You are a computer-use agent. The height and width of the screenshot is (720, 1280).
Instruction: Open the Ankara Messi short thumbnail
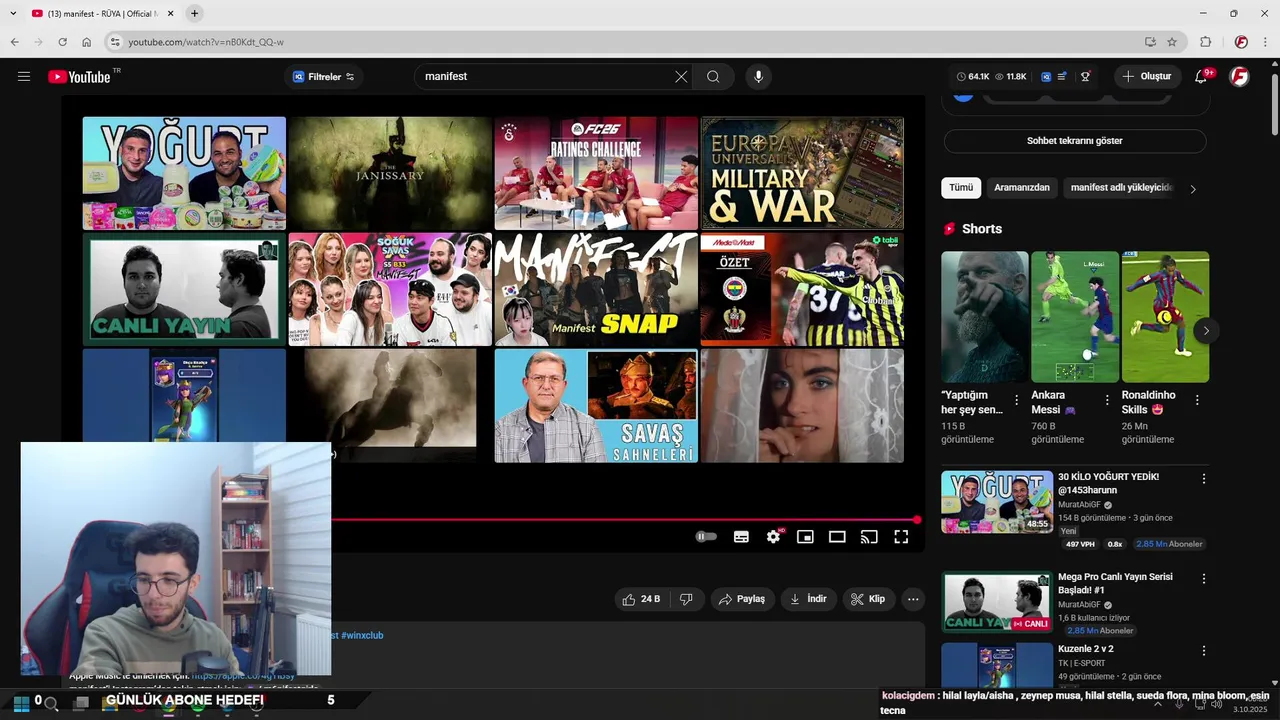pos(1075,317)
